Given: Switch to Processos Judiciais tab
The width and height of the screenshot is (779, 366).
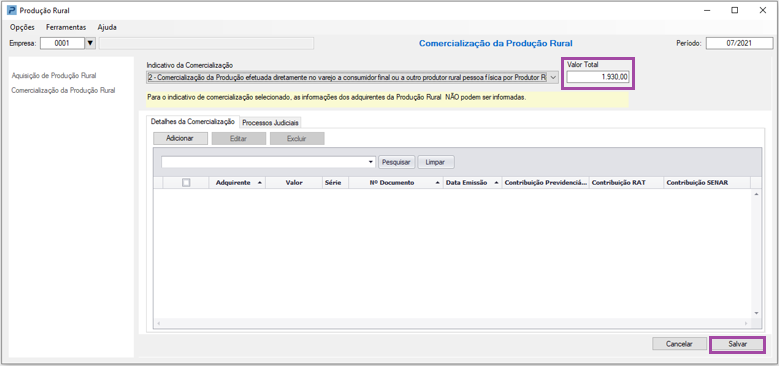Looking at the screenshot, I should click(x=271, y=123).
